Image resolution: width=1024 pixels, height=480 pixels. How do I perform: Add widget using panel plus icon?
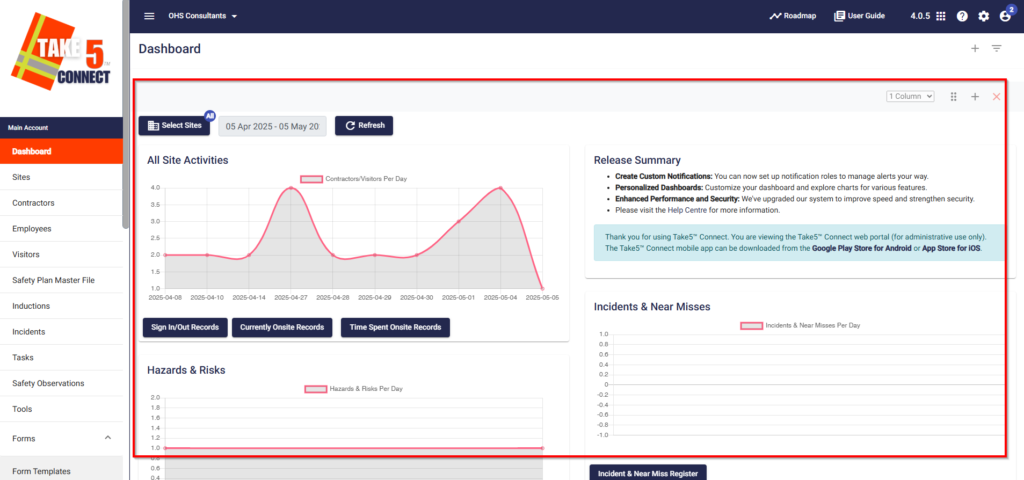click(974, 97)
